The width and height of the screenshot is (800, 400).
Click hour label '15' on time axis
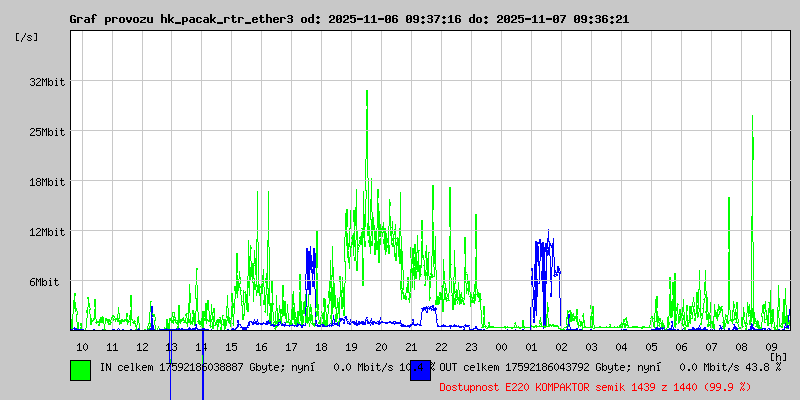(x=232, y=347)
